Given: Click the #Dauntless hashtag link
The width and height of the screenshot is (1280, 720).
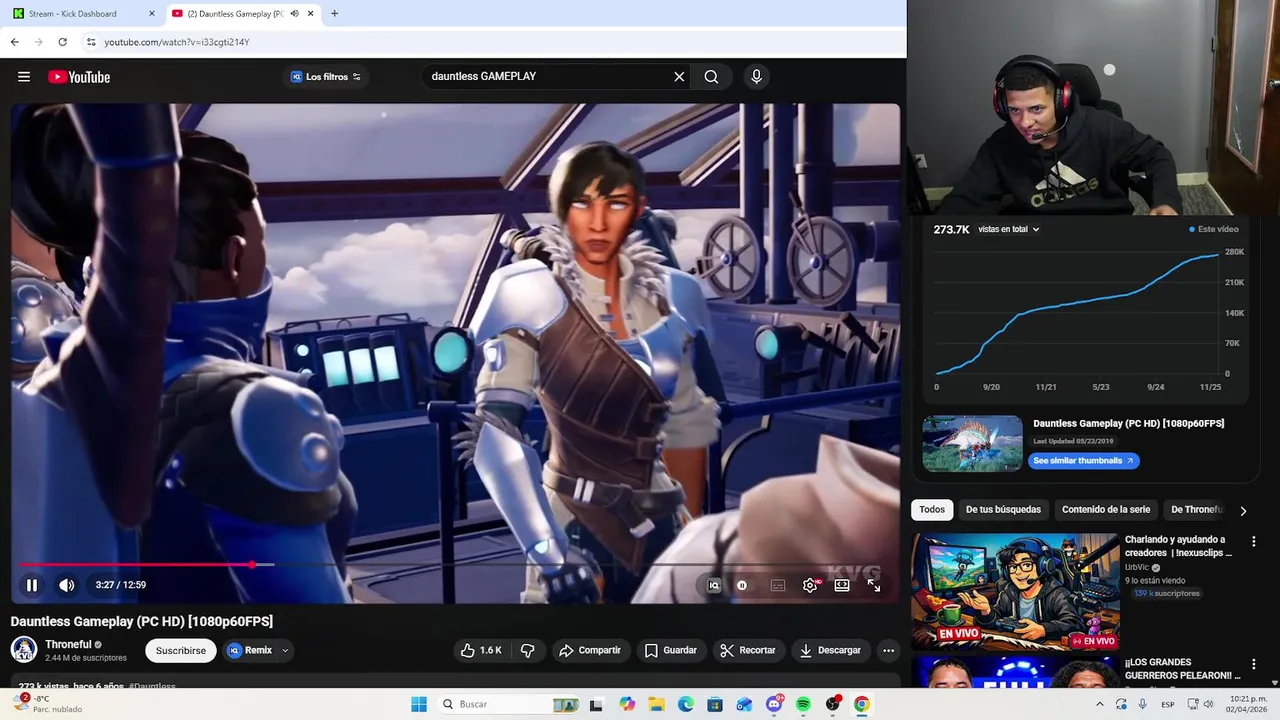Looking at the screenshot, I should [152, 686].
